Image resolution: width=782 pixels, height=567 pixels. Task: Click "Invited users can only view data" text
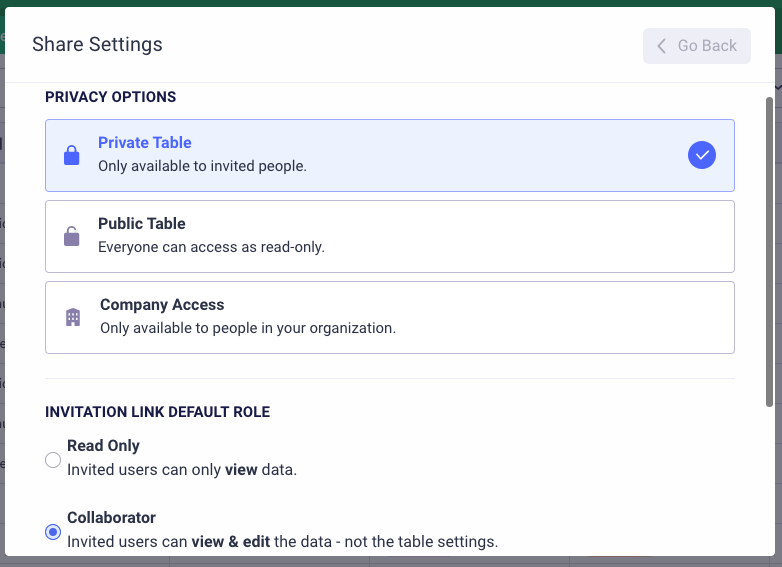coord(182,468)
